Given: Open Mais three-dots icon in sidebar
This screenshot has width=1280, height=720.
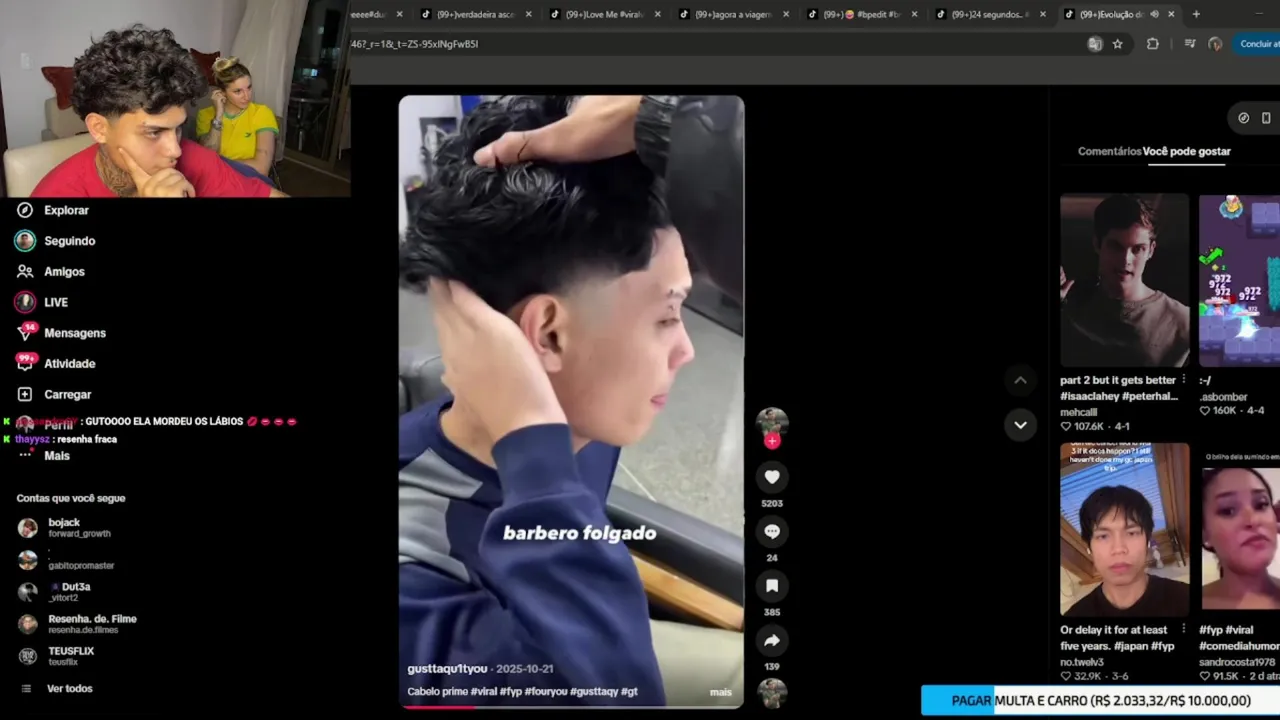Looking at the screenshot, I should point(25,455).
